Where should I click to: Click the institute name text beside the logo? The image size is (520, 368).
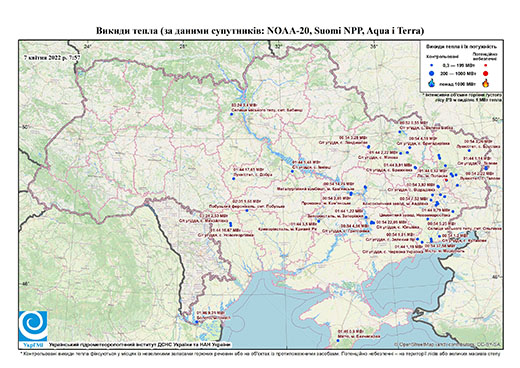140,345
